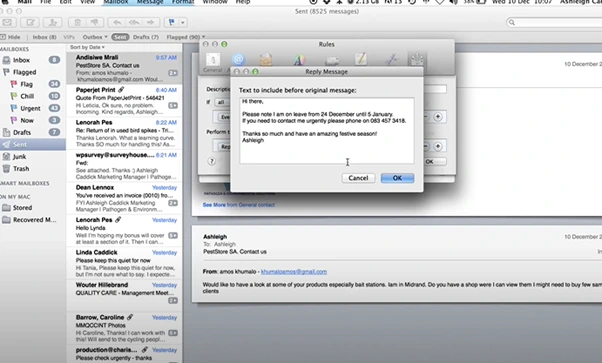The height and width of the screenshot is (363, 602).
Task: Open Viewing preferences icon
Action: click(332, 61)
